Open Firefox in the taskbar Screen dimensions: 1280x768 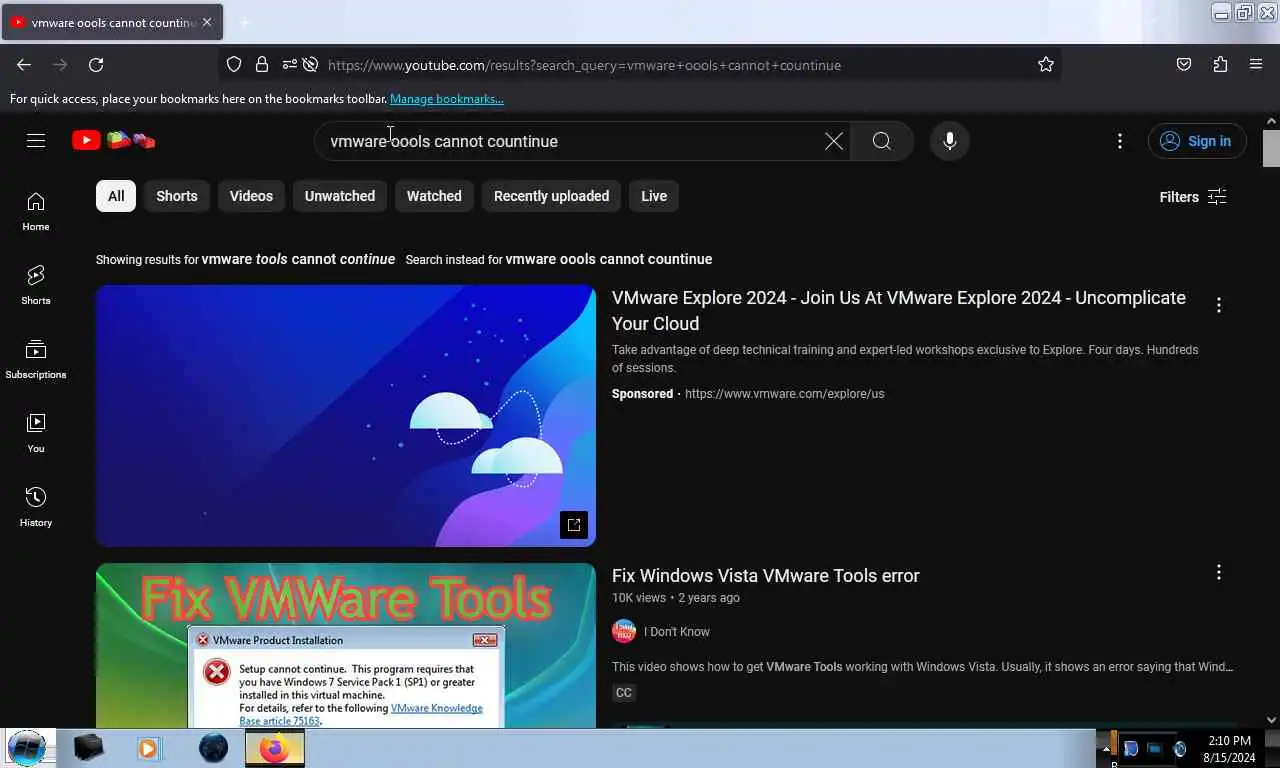tap(274, 747)
